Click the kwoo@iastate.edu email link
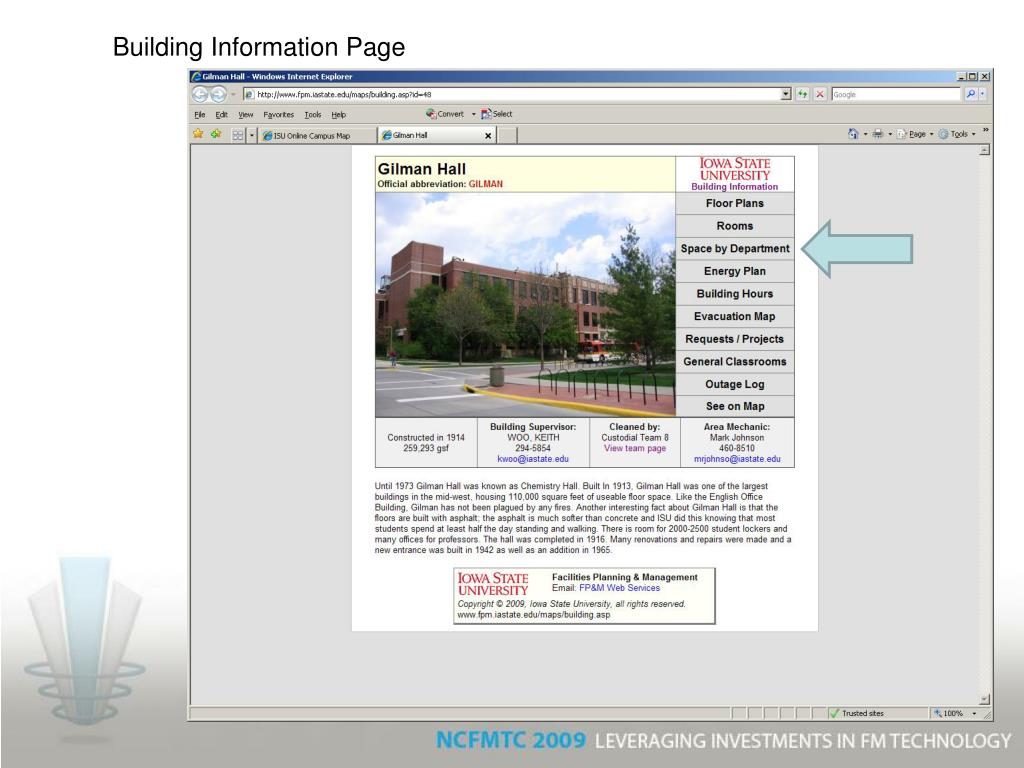Screen dimensions: 1024x768 [x=533, y=459]
